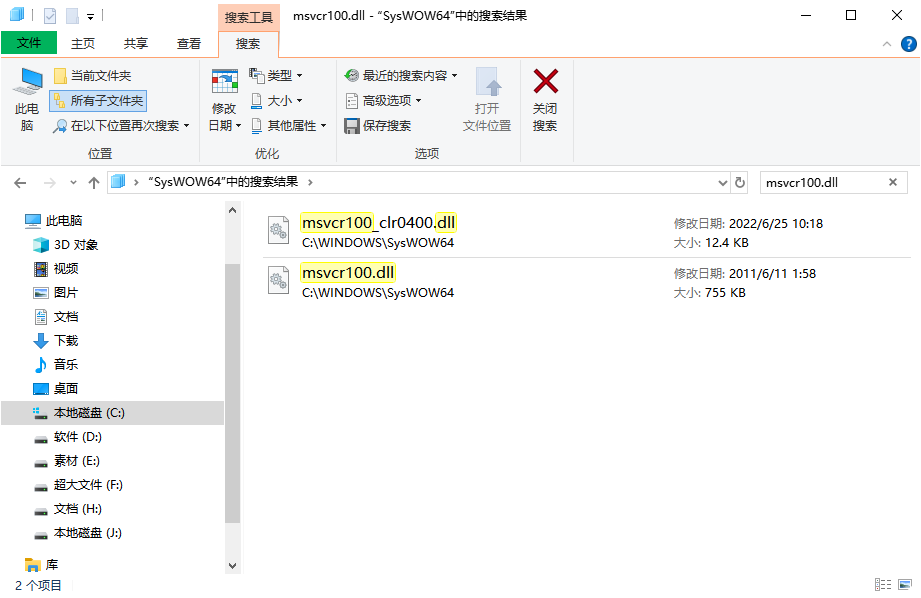Switch to the Home tab
Screen dimensions: 921x598
pos(83,43)
